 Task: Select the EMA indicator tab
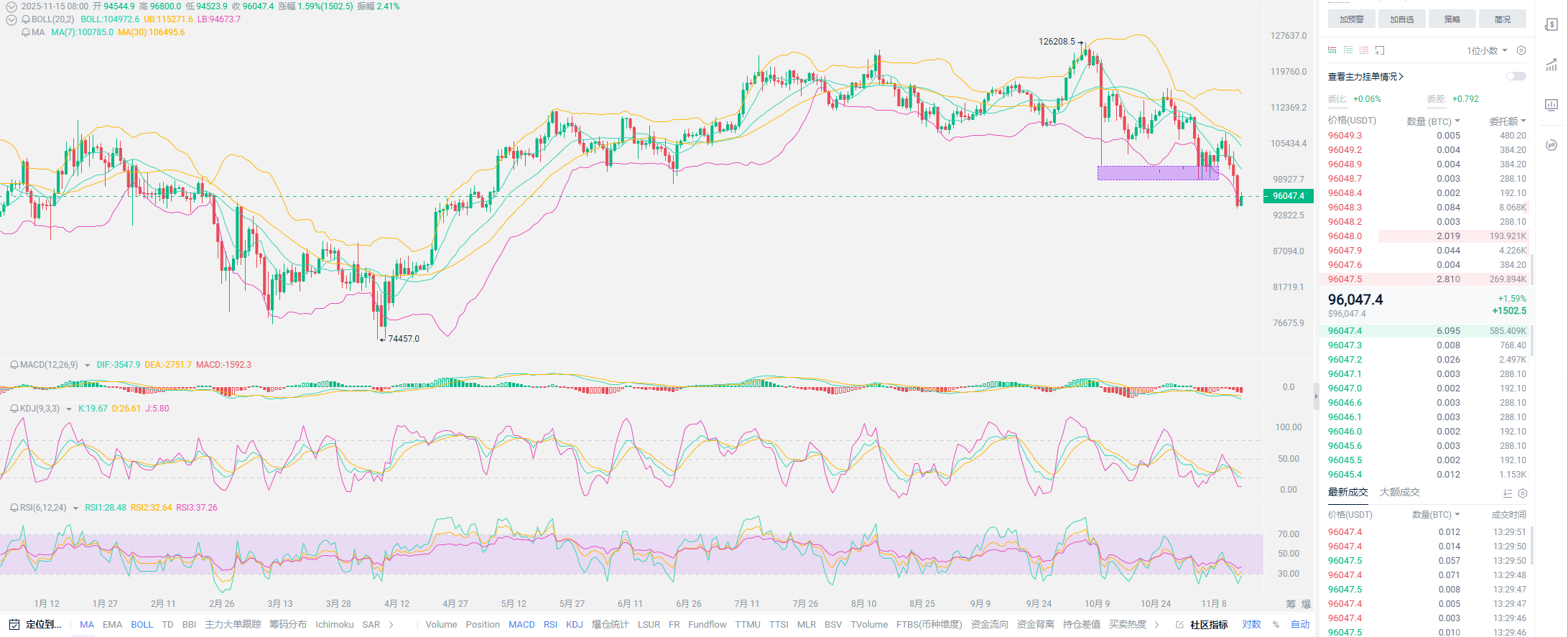(112, 625)
